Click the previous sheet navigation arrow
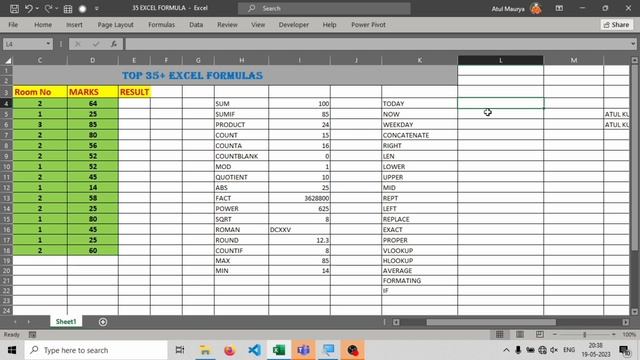 coord(15,322)
